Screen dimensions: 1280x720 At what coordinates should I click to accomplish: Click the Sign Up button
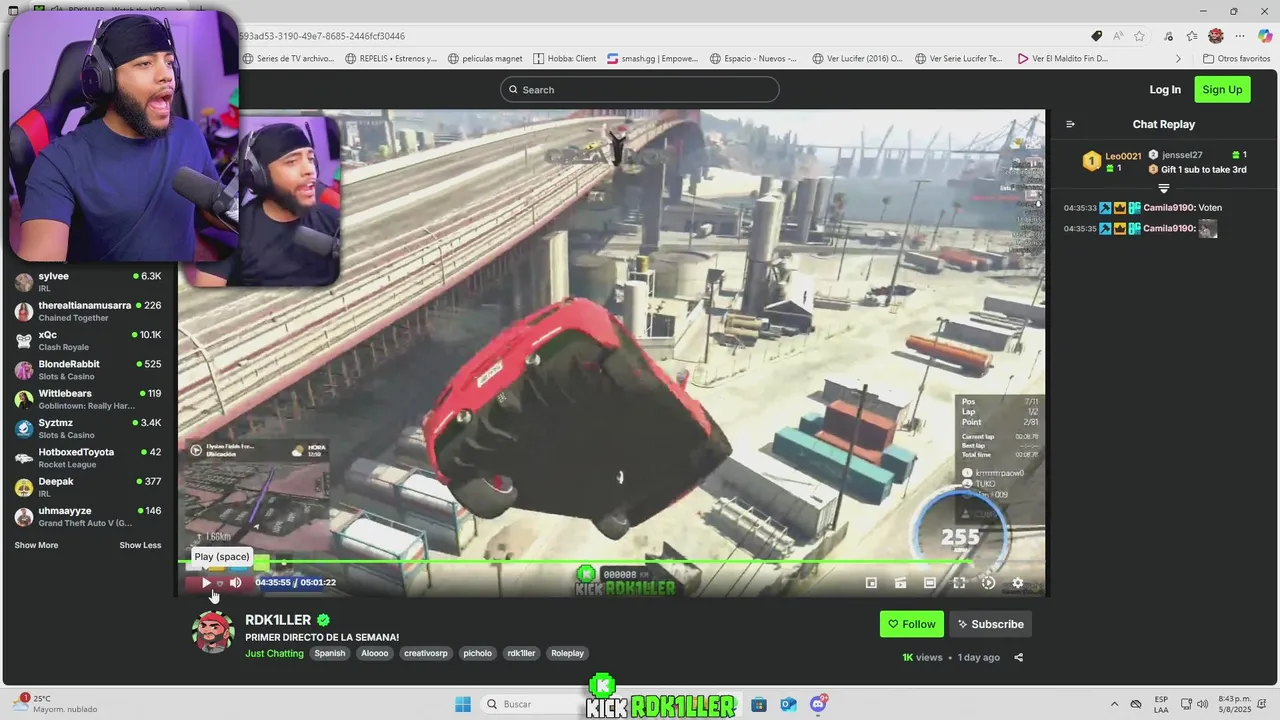click(x=1222, y=90)
